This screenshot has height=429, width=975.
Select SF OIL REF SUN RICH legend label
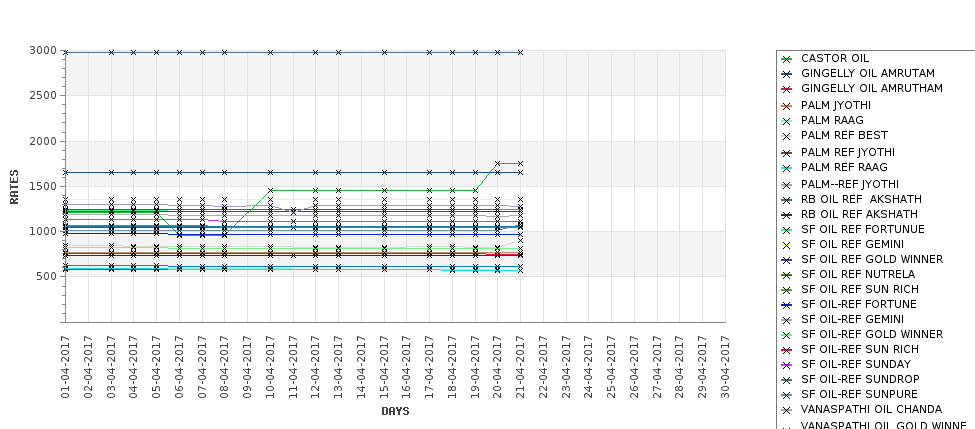[859, 289]
